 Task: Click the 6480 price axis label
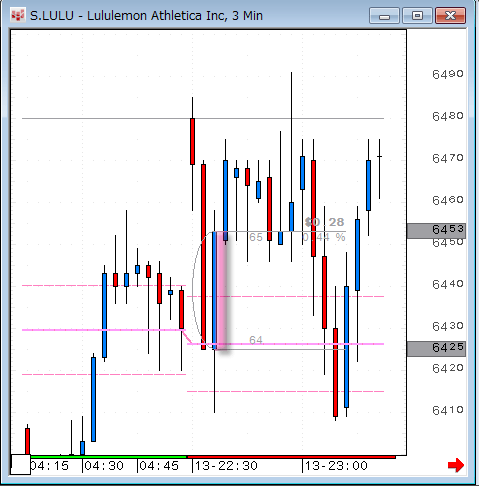(448, 116)
